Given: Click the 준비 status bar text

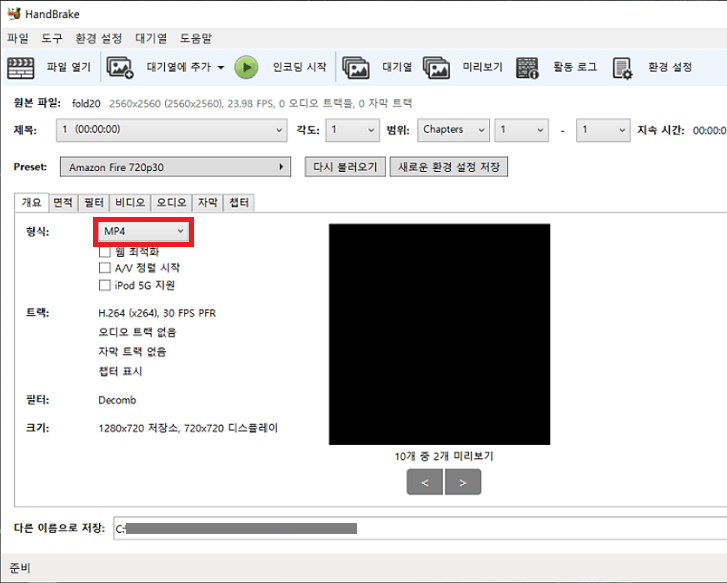Looking at the screenshot, I should coord(20,568).
